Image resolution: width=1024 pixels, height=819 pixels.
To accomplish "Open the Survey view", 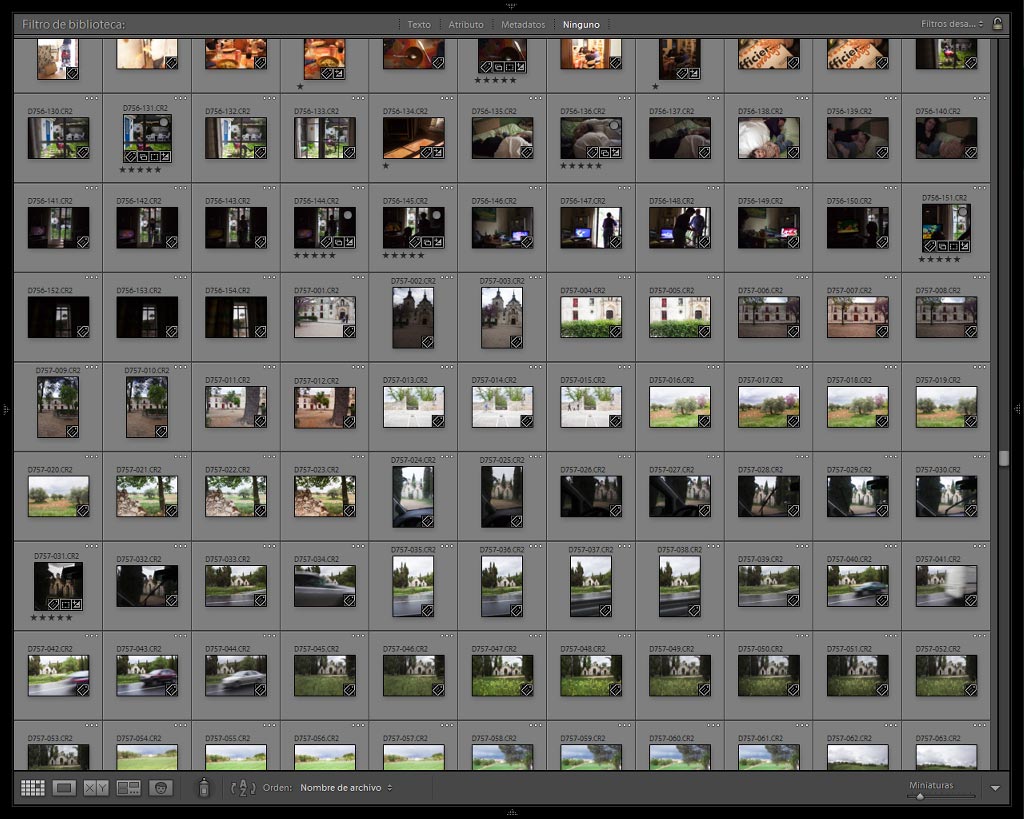I will point(128,788).
